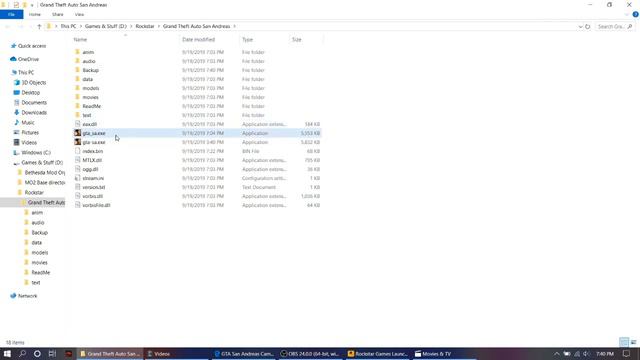Screen dimensions: 640x360
Task: Open the Windows Start menu
Action: [x=7, y=354]
